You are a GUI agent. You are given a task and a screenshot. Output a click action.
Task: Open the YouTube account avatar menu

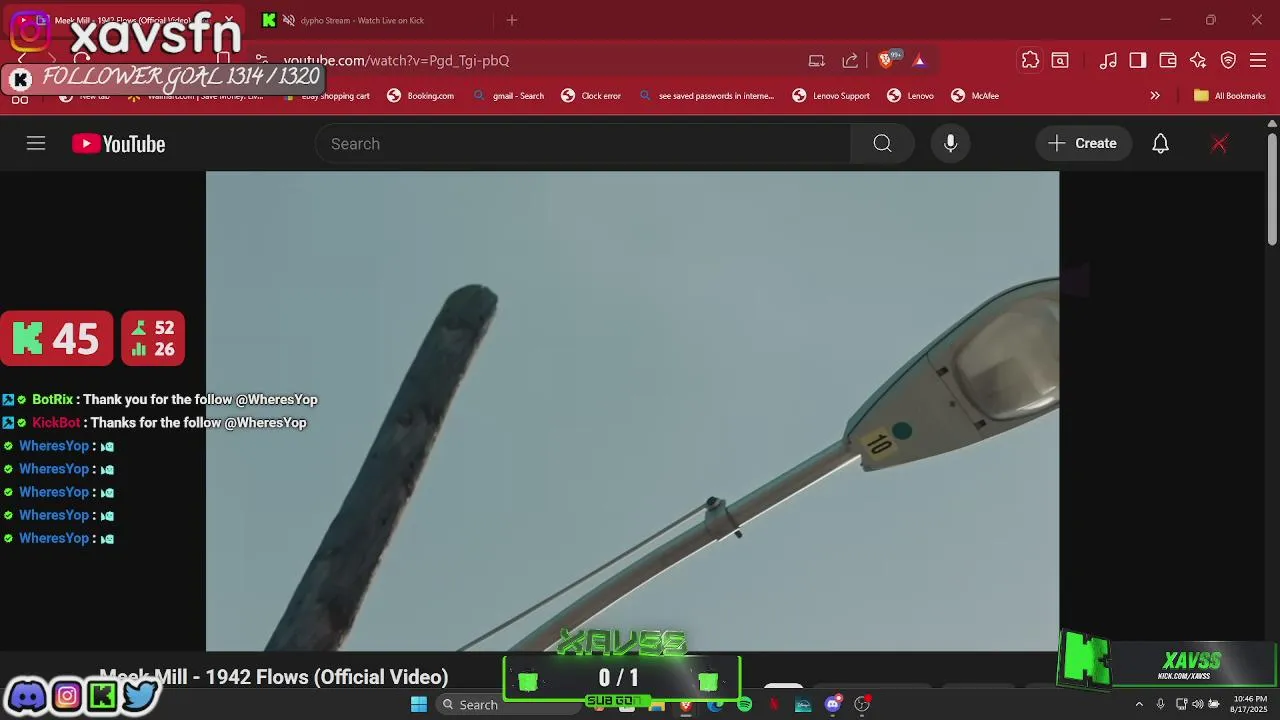(1219, 144)
